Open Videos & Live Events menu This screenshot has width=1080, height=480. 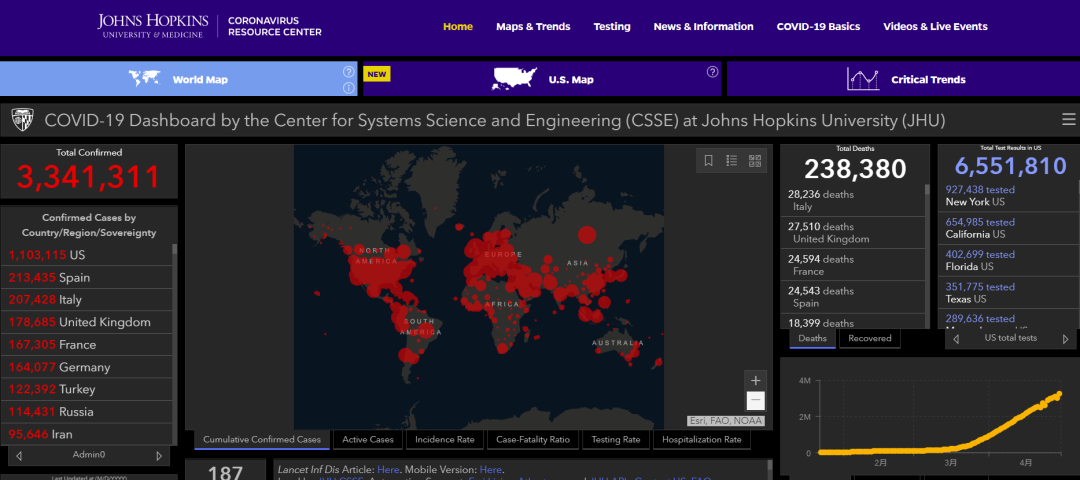click(935, 27)
